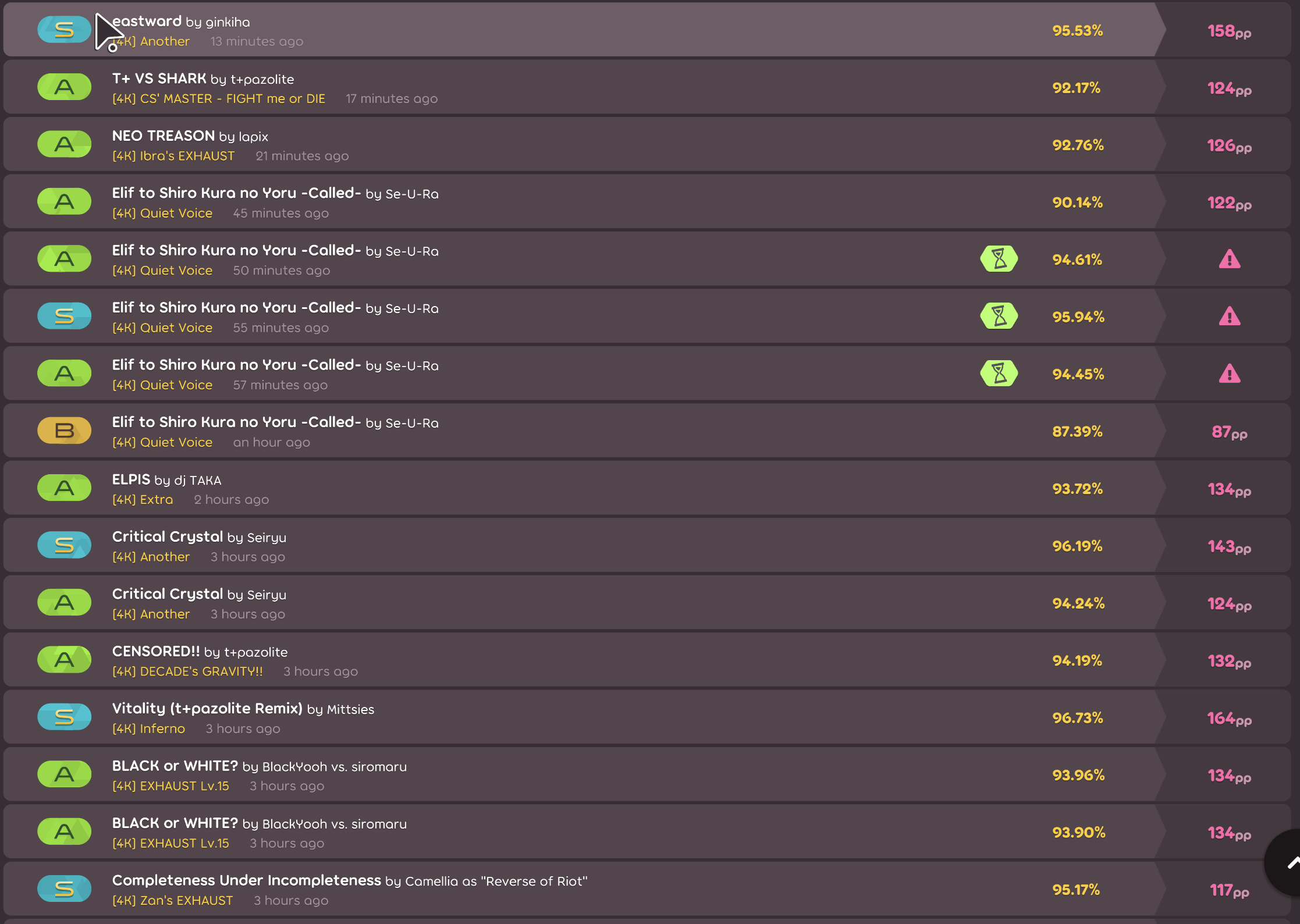Click the S rank badge on Vitality remix
The width and height of the screenshot is (1300, 924).
(x=64, y=717)
